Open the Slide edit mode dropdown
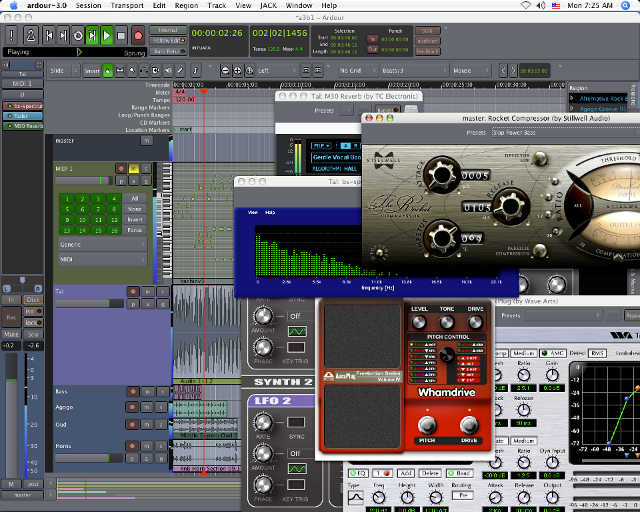This screenshot has height=512, width=640. click(64, 71)
